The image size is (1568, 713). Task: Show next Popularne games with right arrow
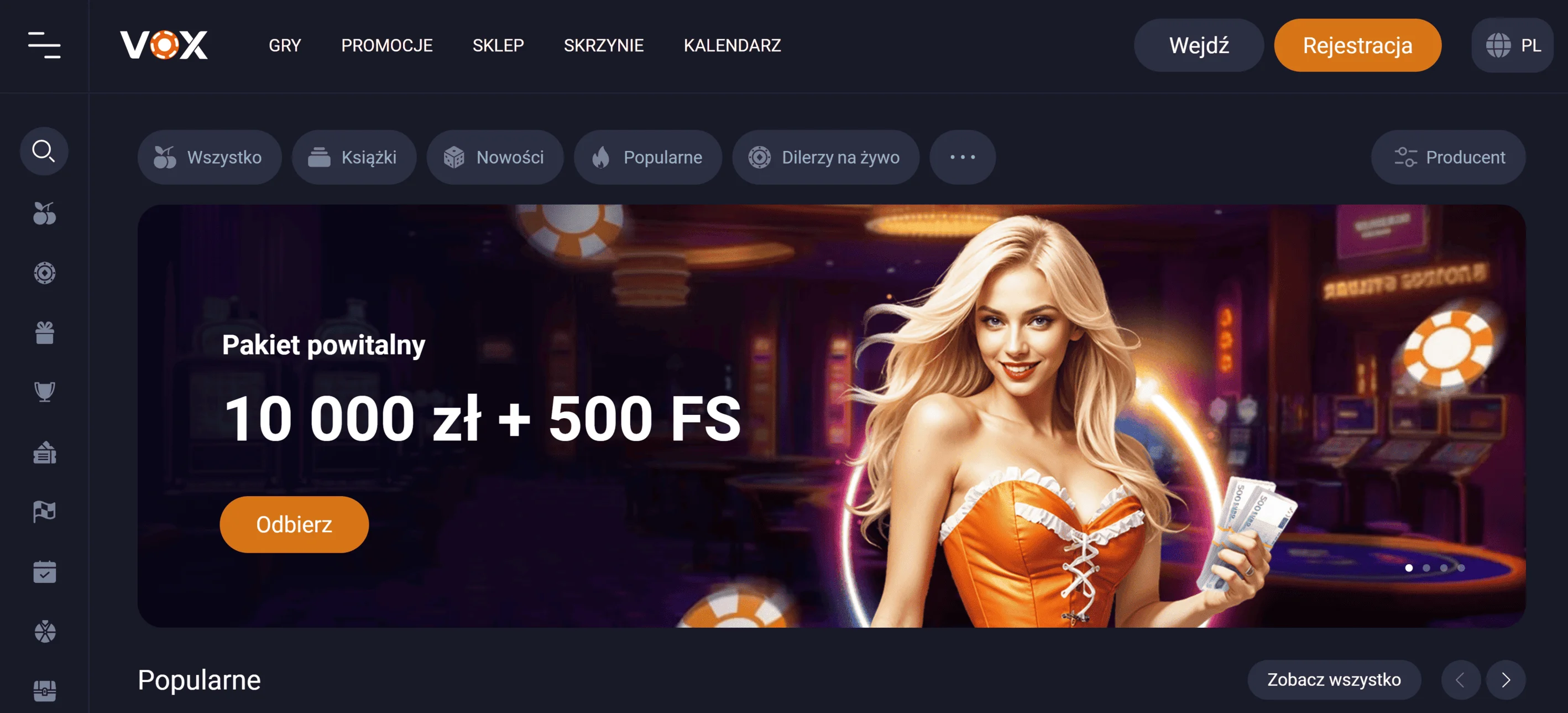pyautogui.click(x=1506, y=679)
